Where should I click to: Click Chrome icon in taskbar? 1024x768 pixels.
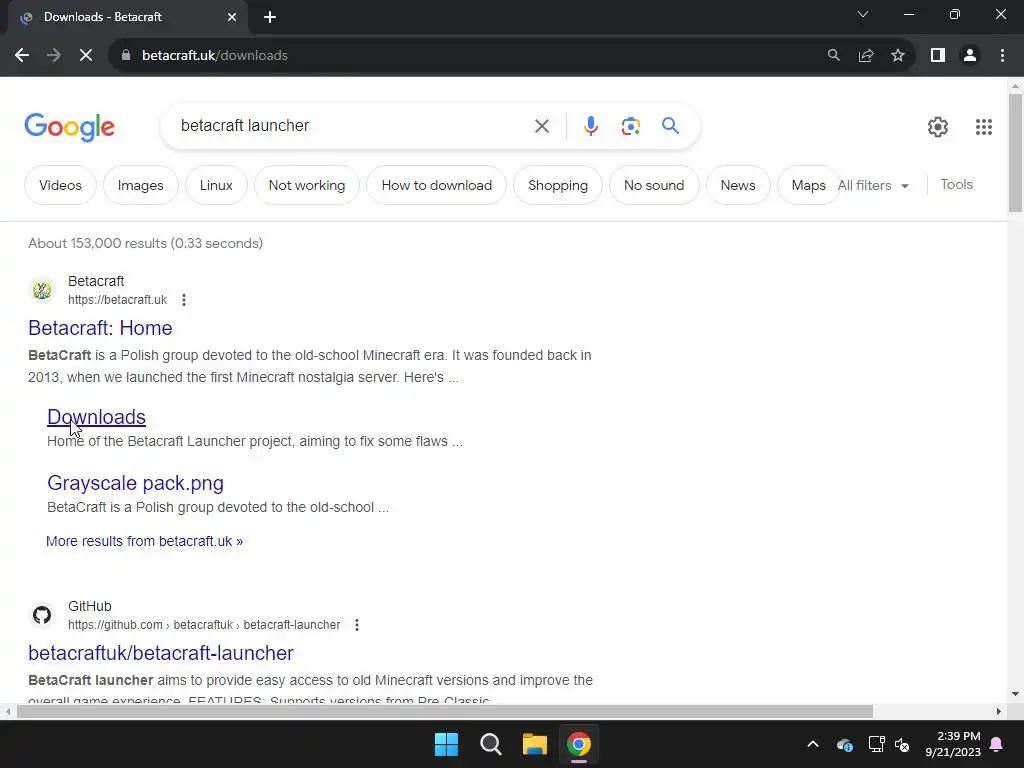pyautogui.click(x=579, y=744)
